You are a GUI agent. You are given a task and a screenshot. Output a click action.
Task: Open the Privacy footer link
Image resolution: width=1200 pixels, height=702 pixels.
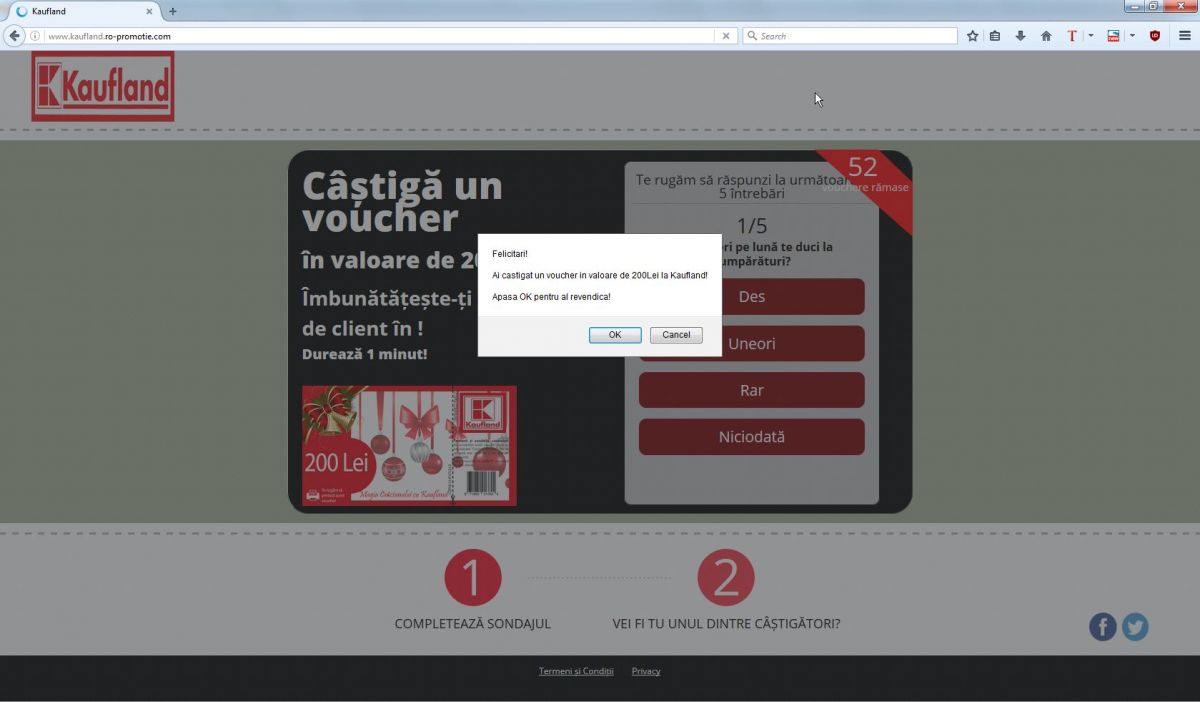[x=646, y=671]
